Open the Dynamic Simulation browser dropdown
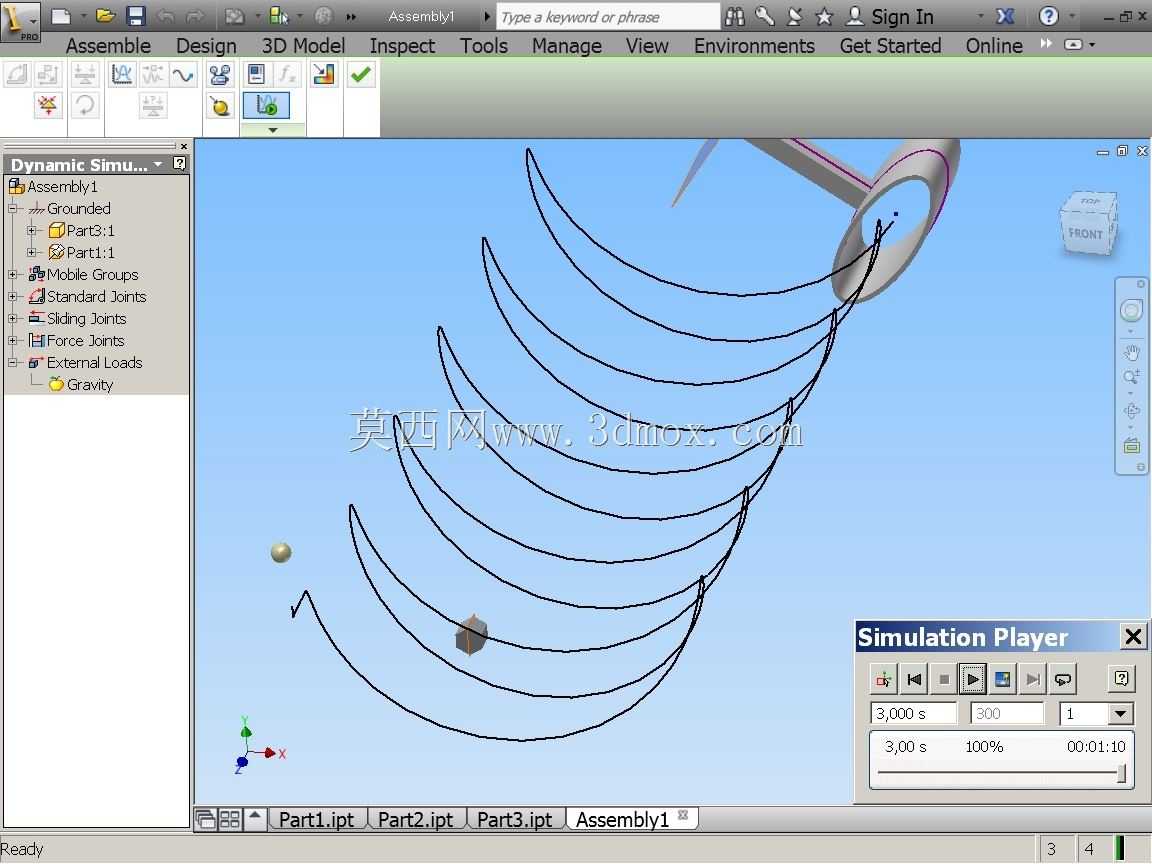This screenshot has height=864, width=1152. 158,165
